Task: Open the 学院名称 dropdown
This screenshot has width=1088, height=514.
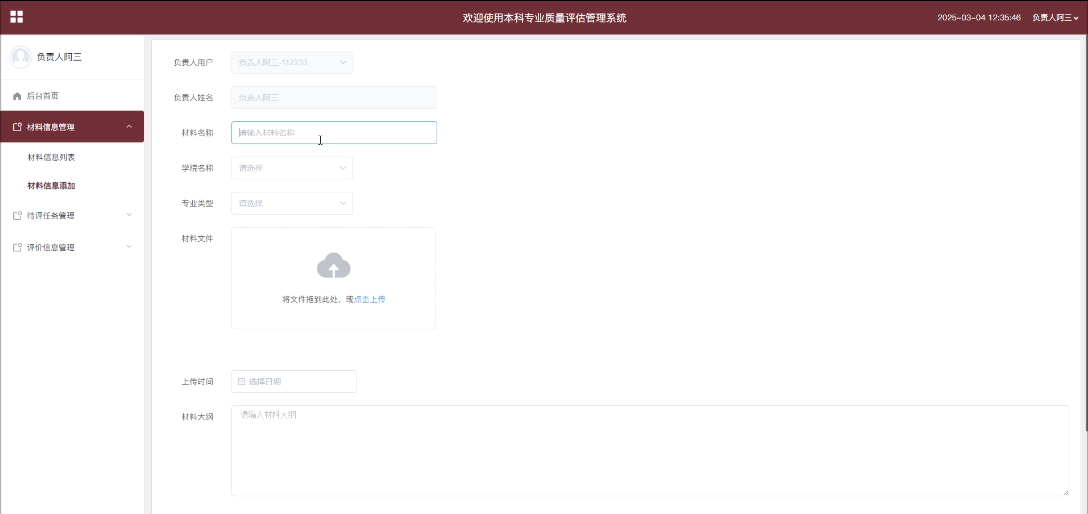Action: click(x=291, y=168)
